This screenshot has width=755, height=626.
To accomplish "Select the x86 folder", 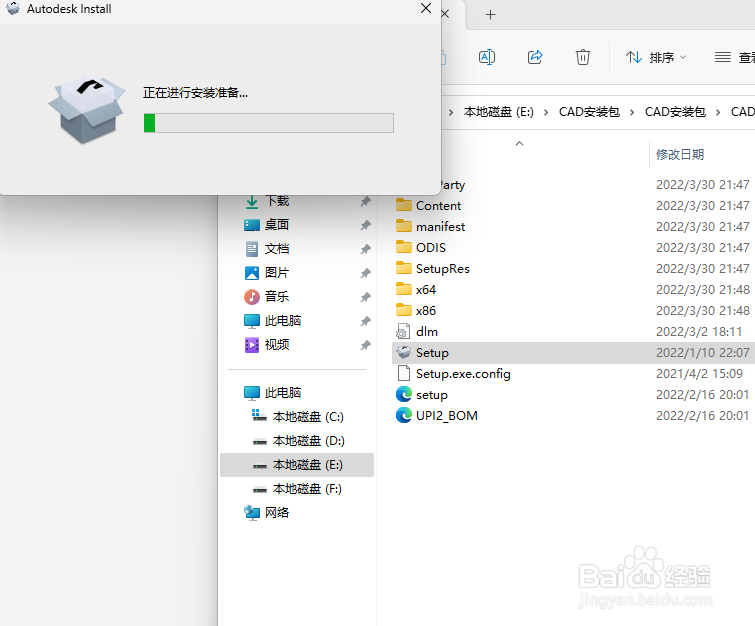I will coord(426,311).
